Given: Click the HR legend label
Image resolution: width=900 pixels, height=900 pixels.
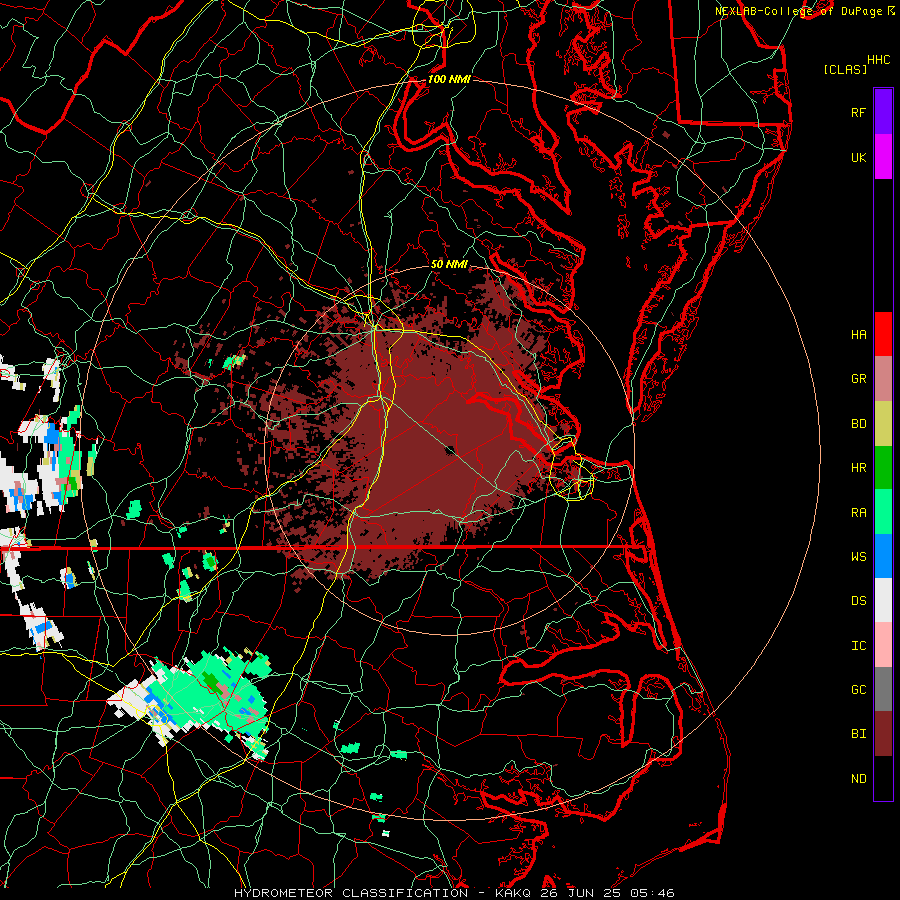Looking at the screenshot, I should (x=858, y=468).
